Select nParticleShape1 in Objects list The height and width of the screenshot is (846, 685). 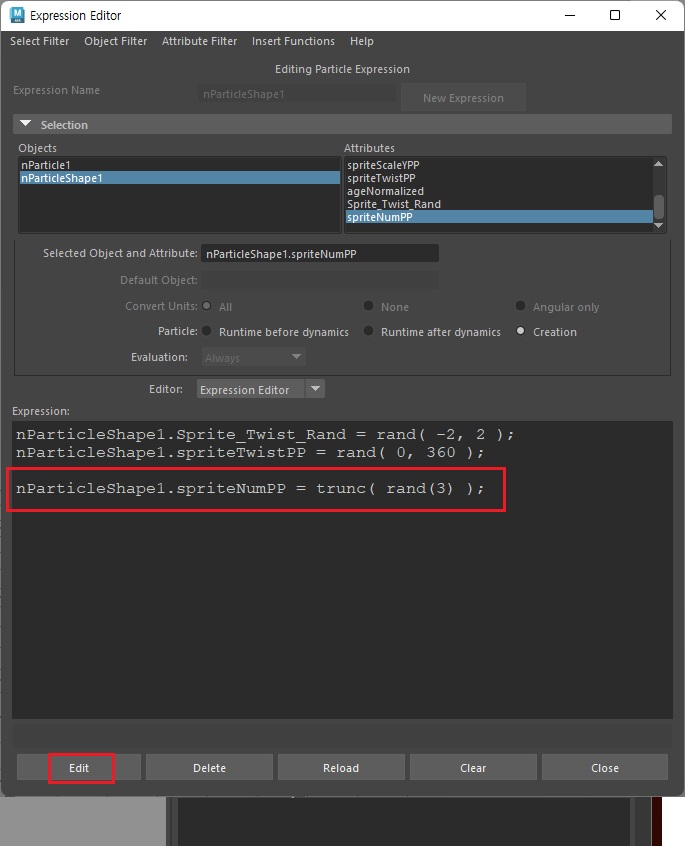coord(180,178)
